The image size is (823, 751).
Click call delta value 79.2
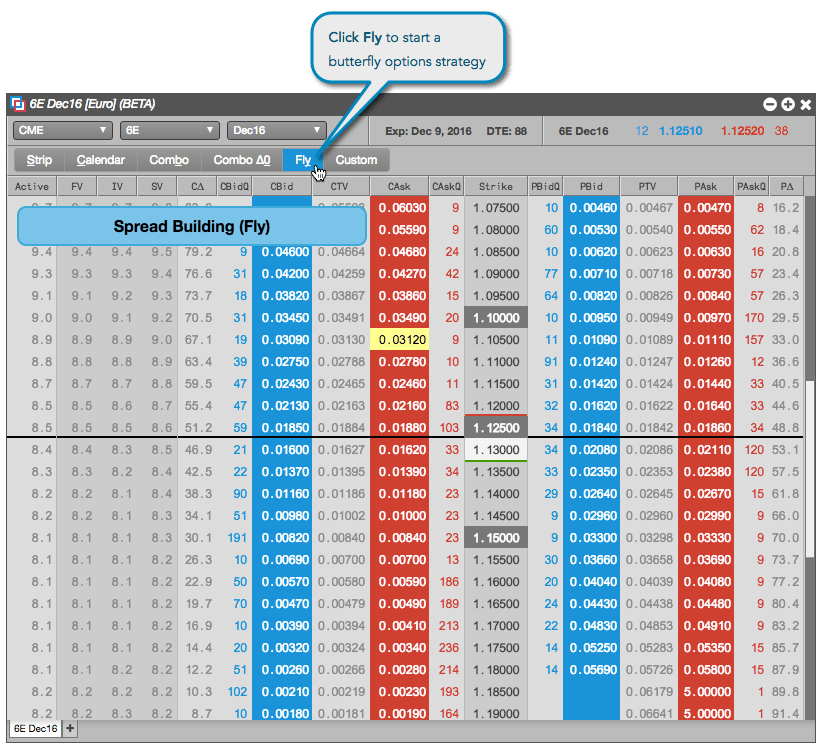tap(198, 252)
